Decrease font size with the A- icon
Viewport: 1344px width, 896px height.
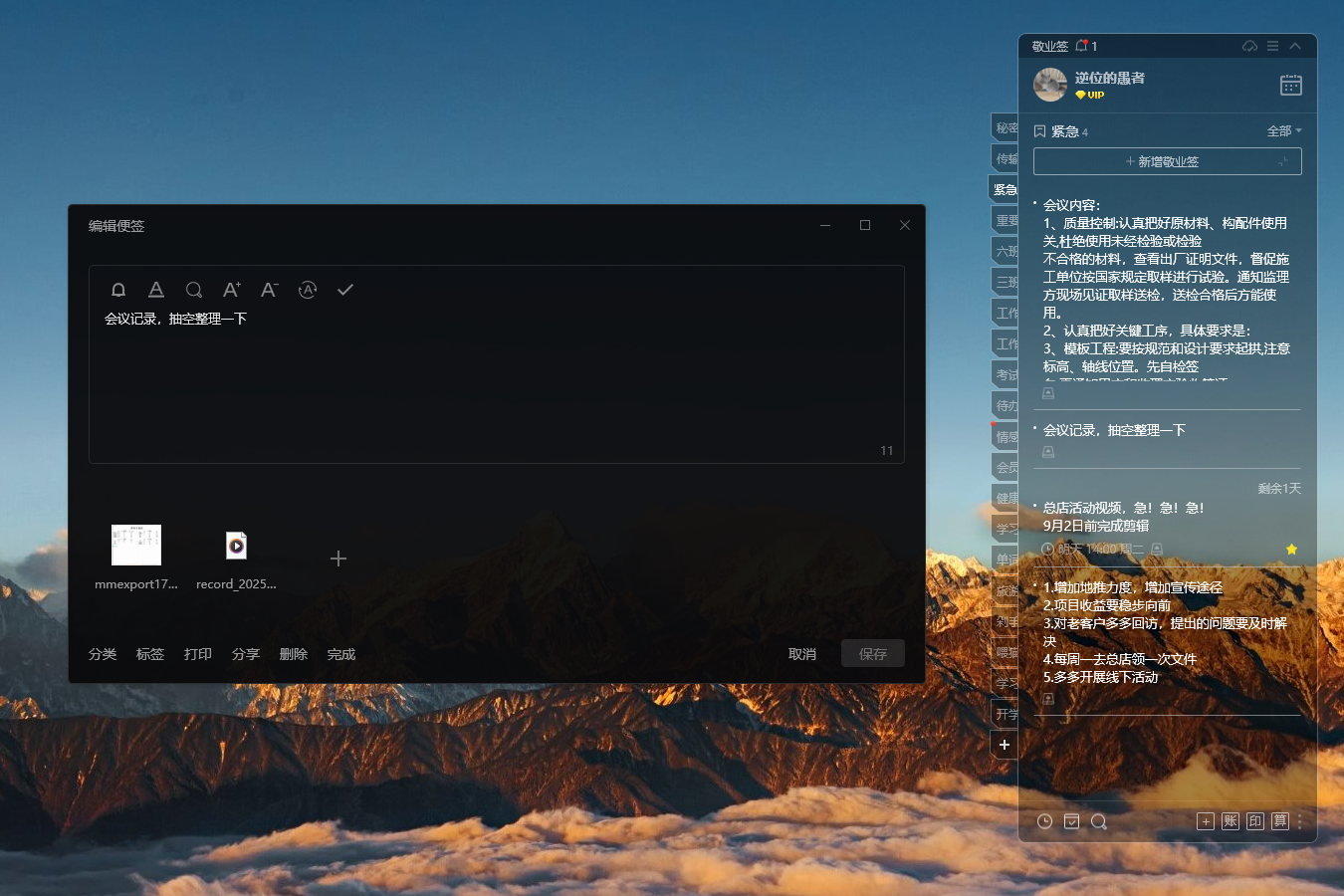[x=270, y=290]
